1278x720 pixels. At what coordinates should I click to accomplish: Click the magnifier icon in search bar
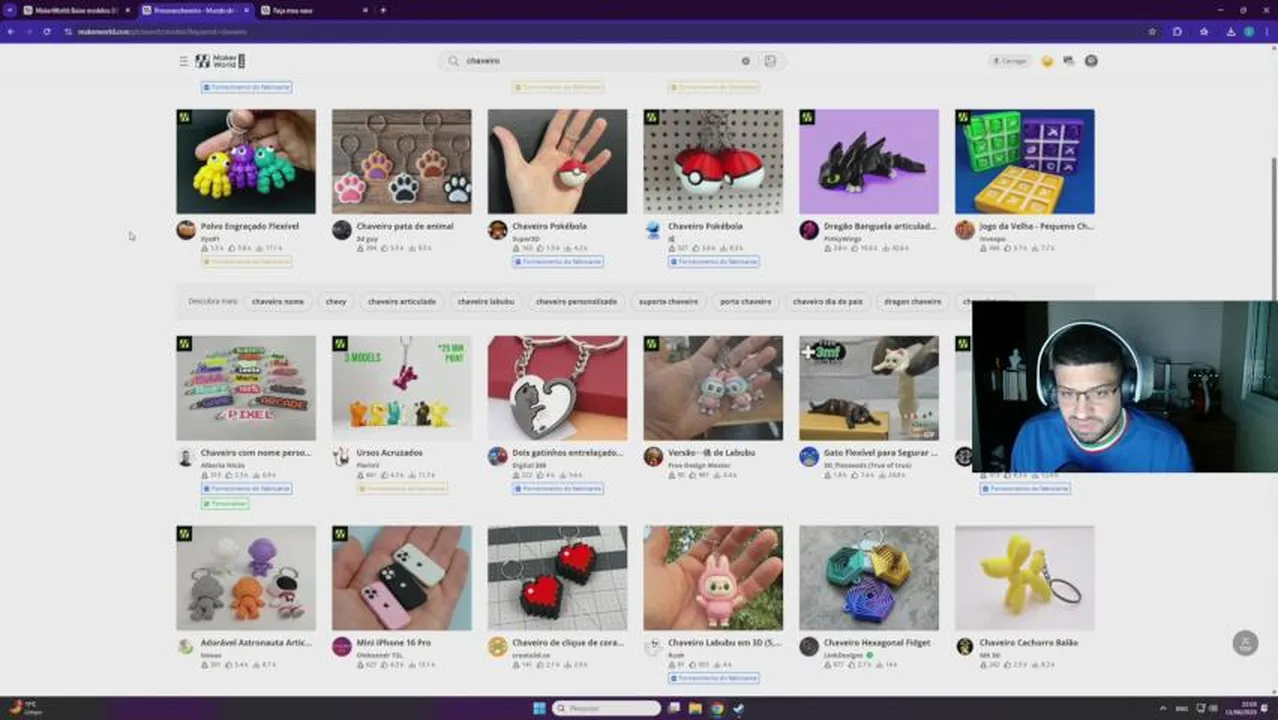[x=453, y=61]
